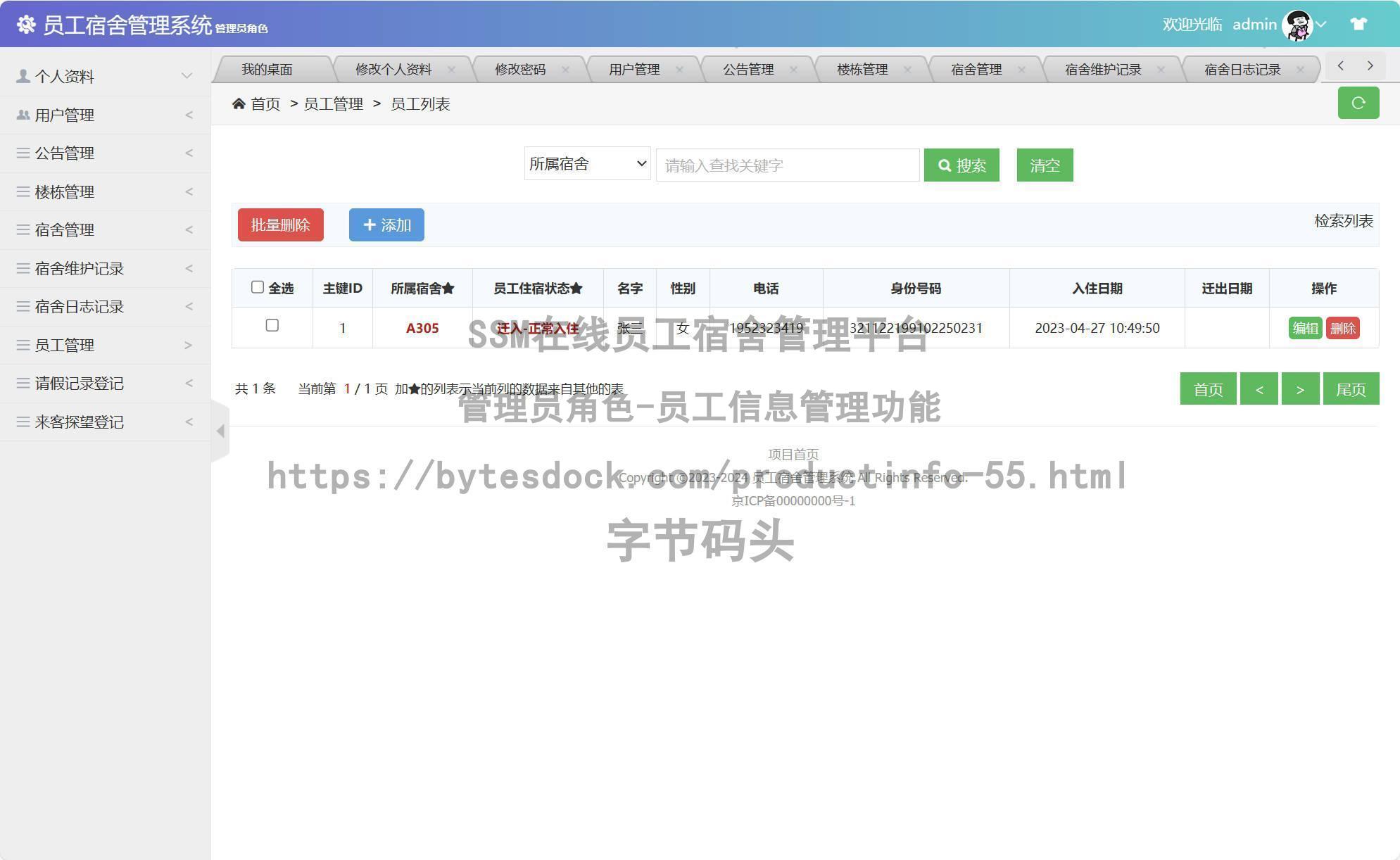Expand the 用户管理 sidebar section
Screen dimensions: 1400x860
(x=189, y=115)
